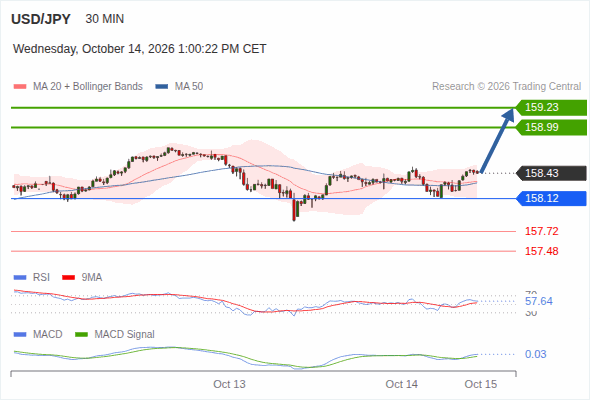
Task: Click the 30 MIN timeframe label
Action: (105, 19)
